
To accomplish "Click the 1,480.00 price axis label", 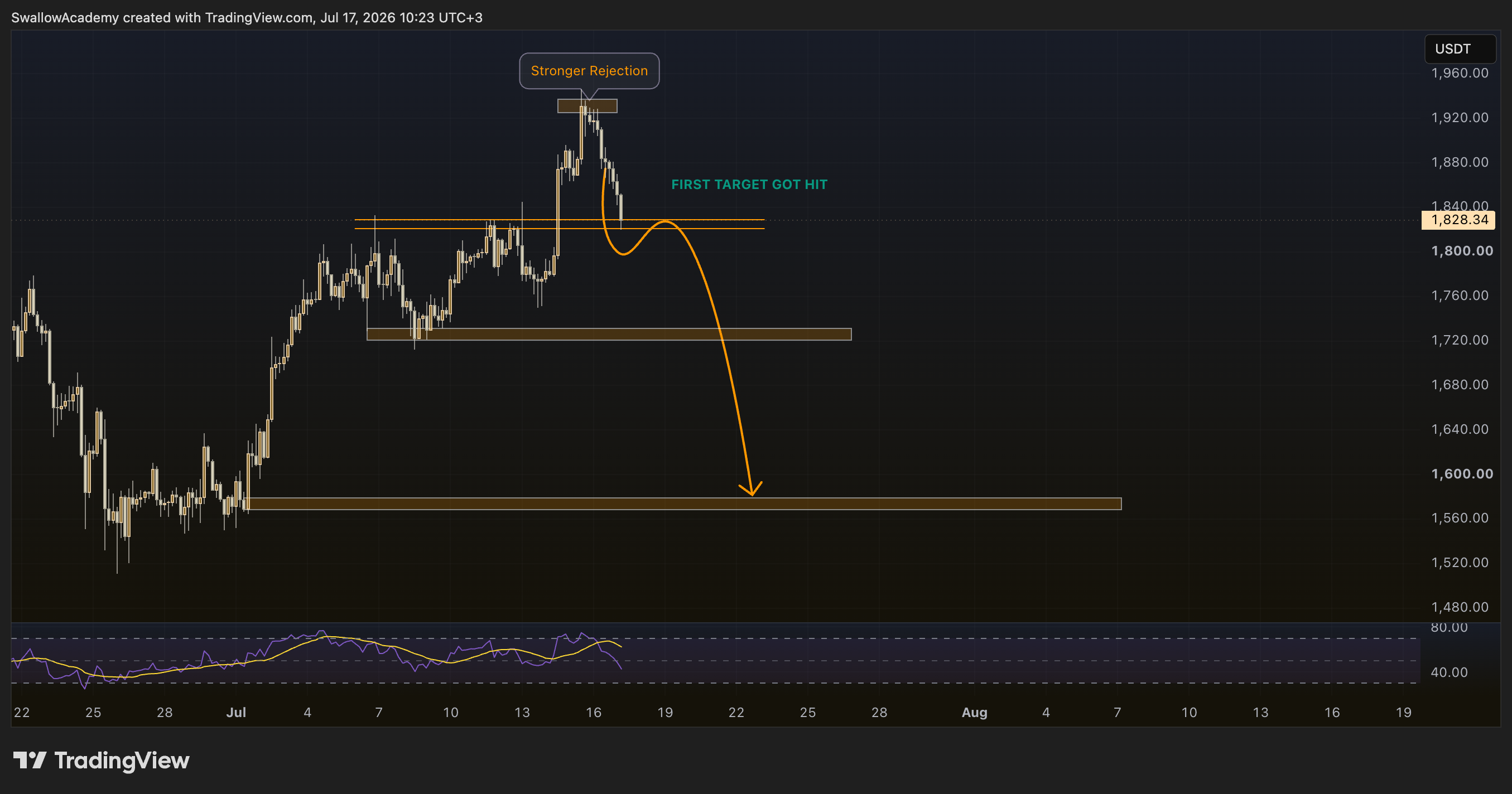I will (x=1460, y=607).
